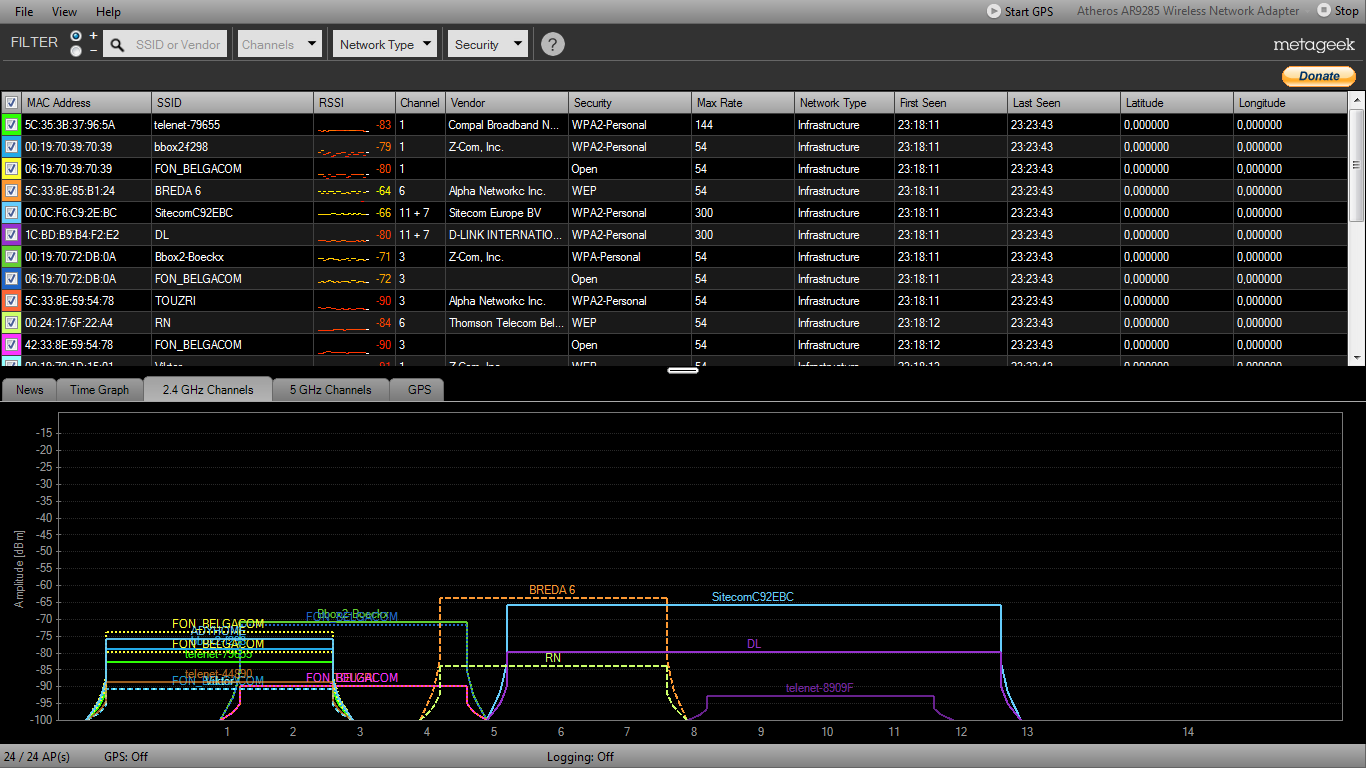Sort table by Channel column header
This screenshot has width=1366, height=768.
click(x=420, y=103)
